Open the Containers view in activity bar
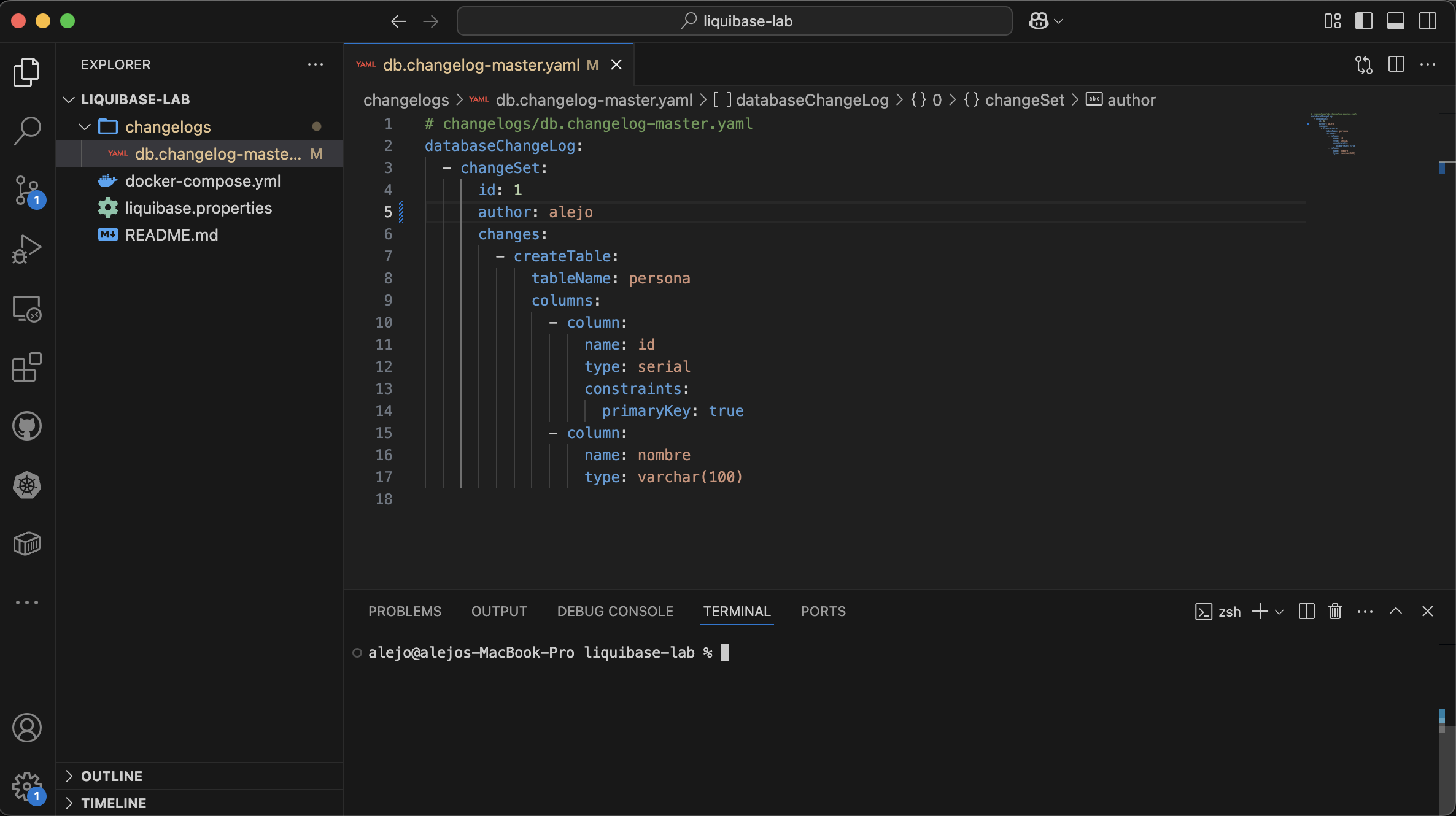Viewport: 1456px width, 816px height. click(x=27, y=544)
